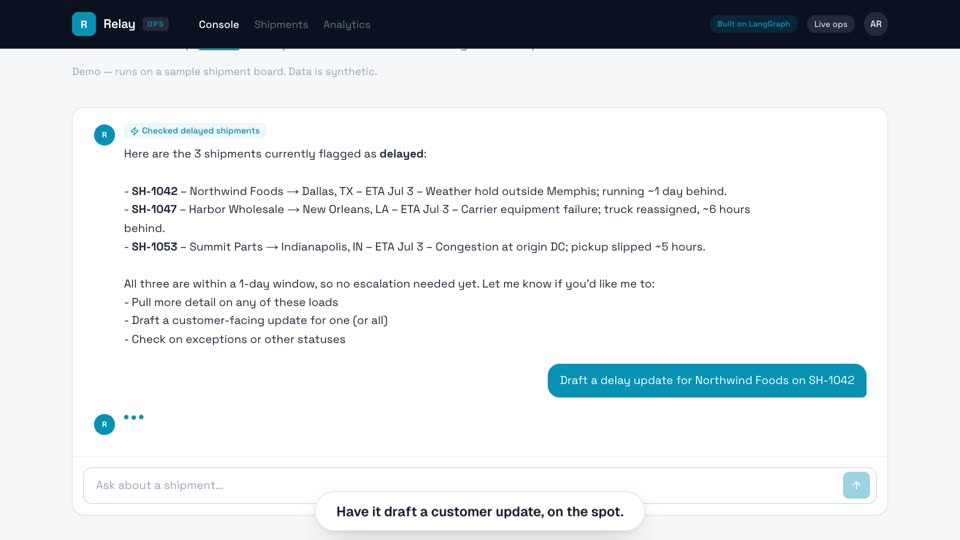
Task: Open the AR user avatar
Action: click(x=876, y=24)
